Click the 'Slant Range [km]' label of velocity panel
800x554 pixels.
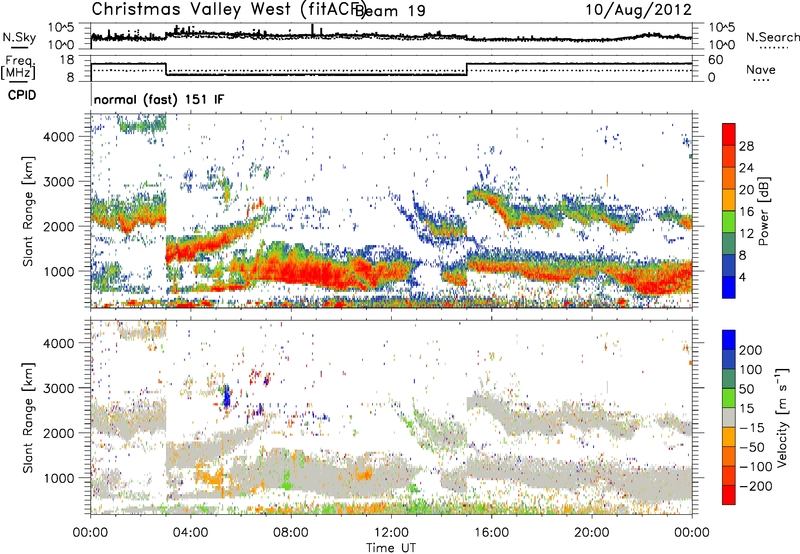click(28, 417)
